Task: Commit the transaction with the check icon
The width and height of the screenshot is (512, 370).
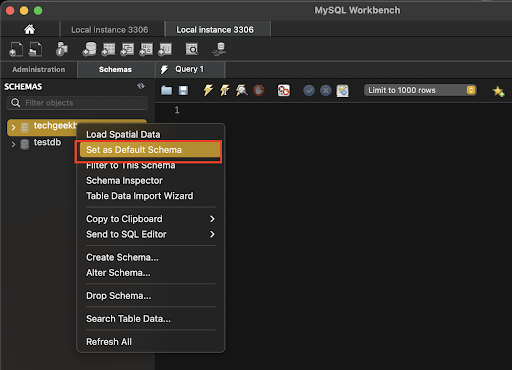Action: (309, 90)
